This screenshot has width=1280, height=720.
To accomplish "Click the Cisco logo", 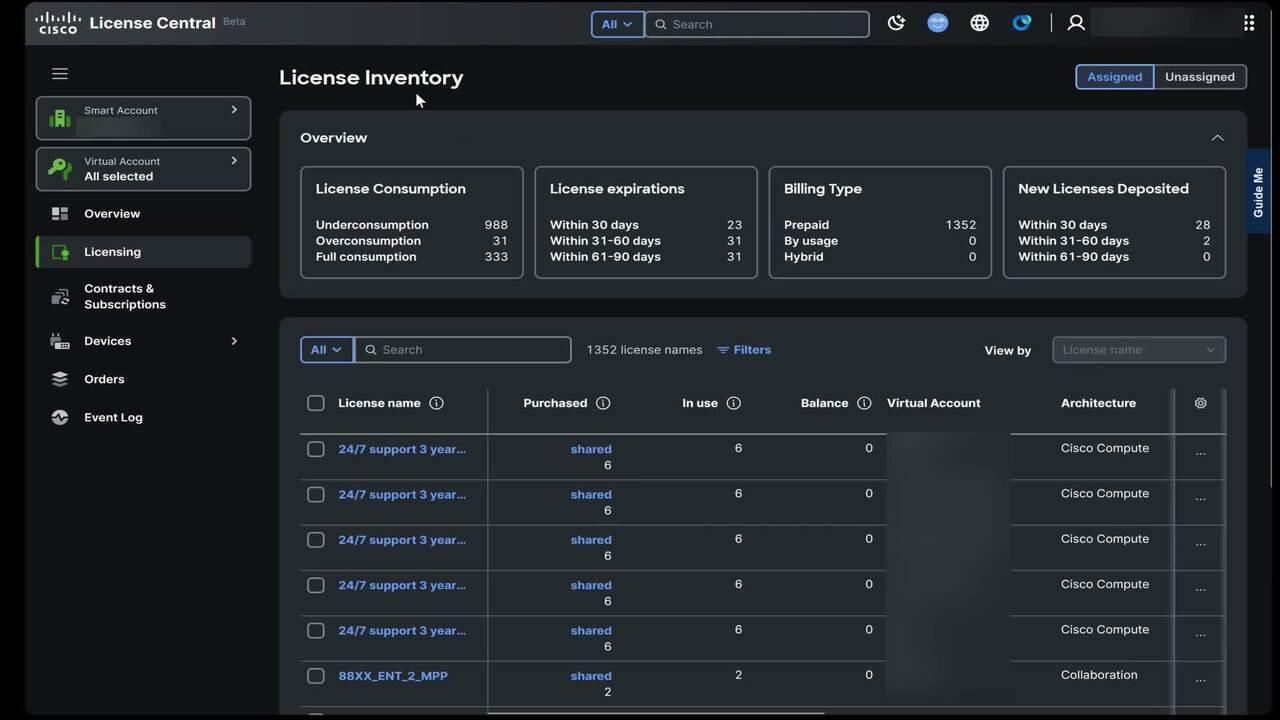I will coord(58,23).
